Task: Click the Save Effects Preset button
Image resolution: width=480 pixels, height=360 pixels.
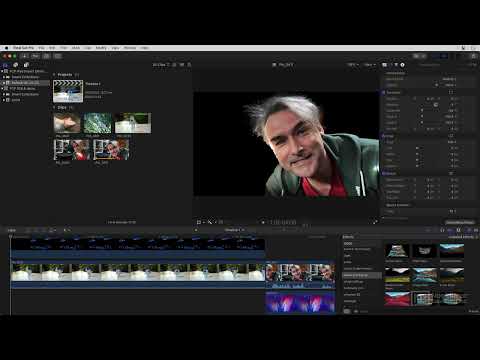Action: (x=460, y=222)
